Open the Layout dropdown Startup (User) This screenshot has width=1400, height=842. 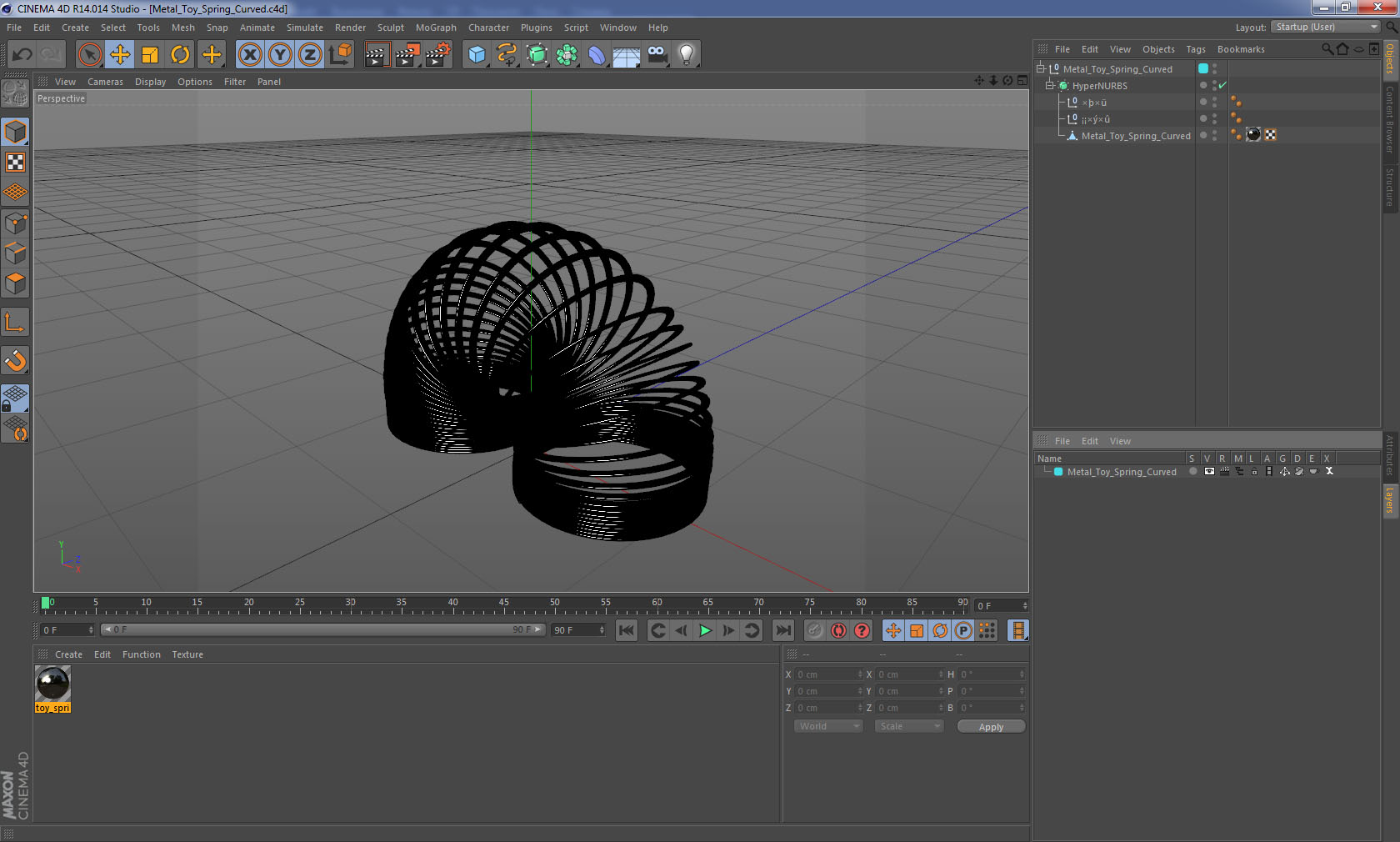[x=1327, y=28]
